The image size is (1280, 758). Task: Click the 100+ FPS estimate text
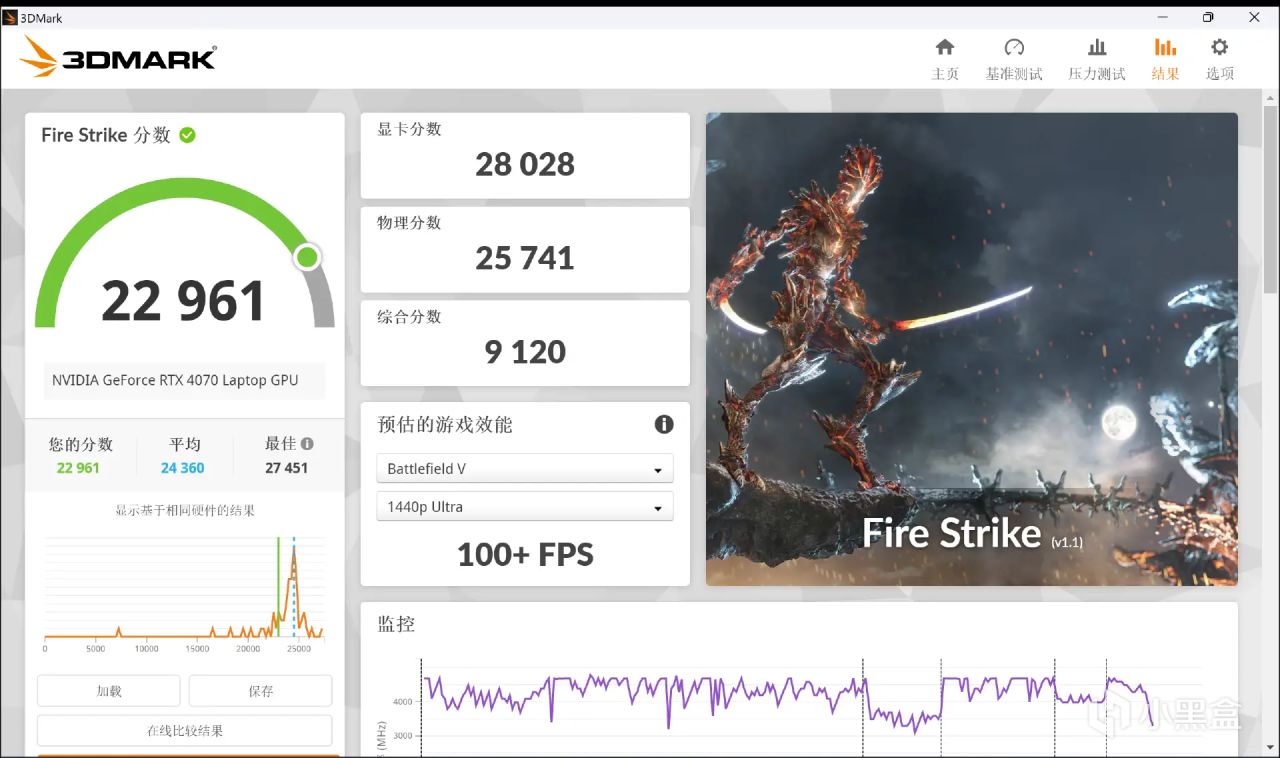pos(525,555)
